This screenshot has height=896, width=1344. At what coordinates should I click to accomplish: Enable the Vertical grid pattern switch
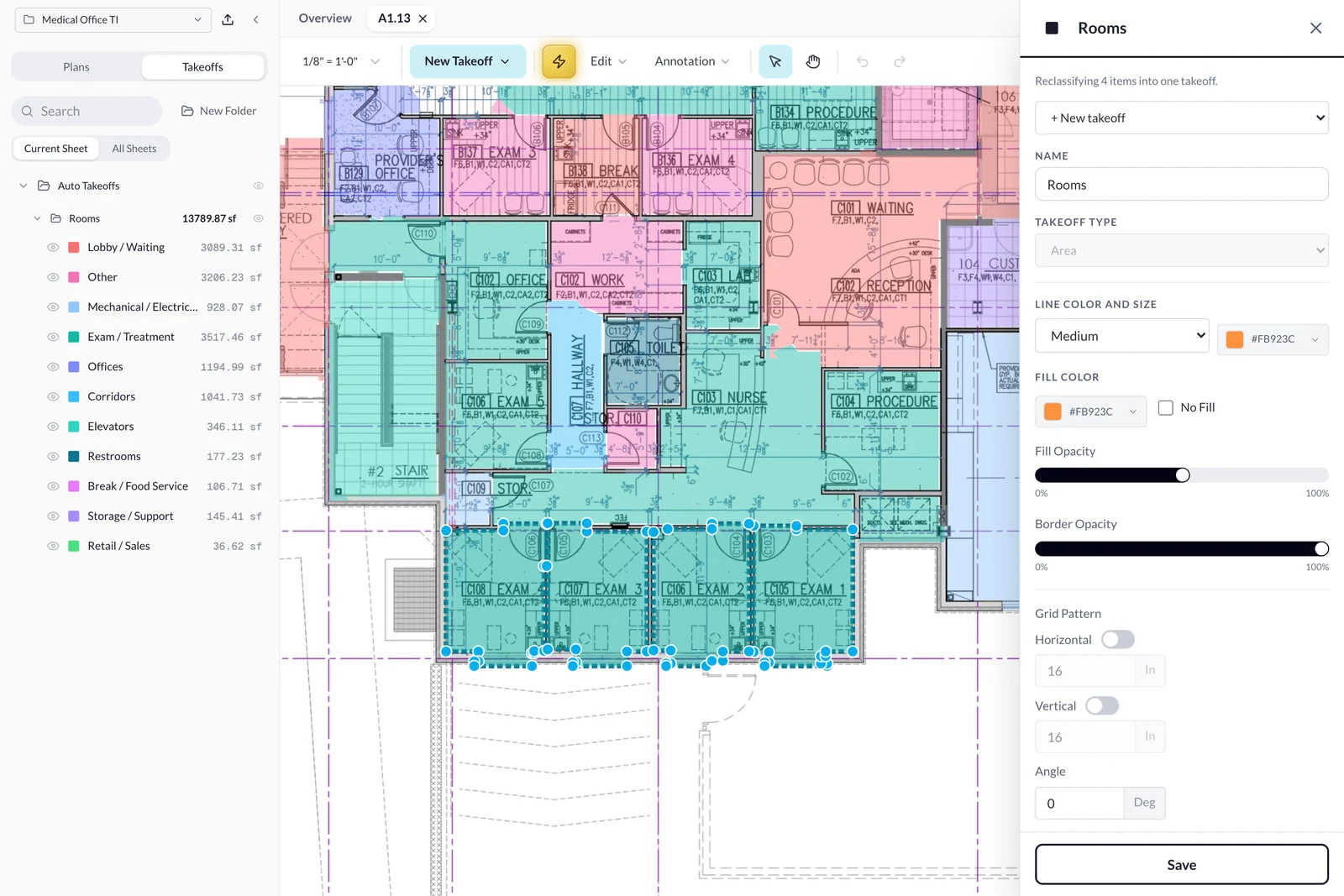point(1102,706)
